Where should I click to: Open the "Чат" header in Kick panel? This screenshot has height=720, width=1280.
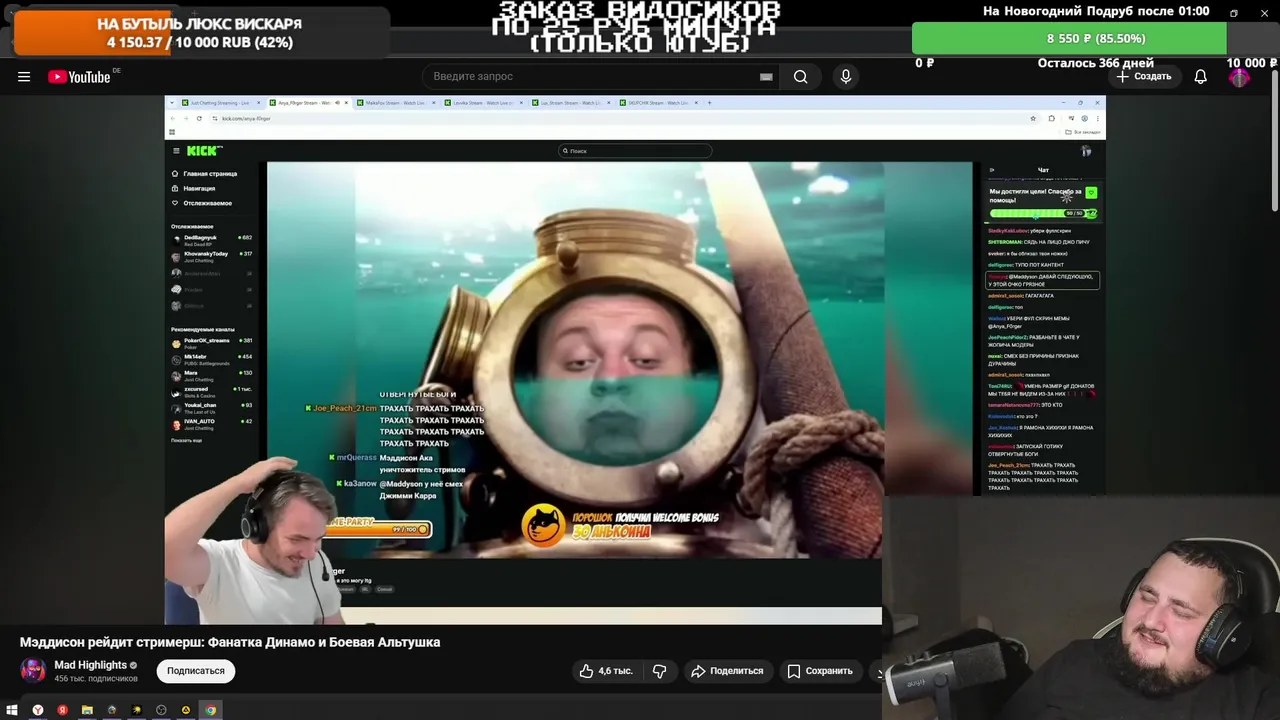click(x=1043, y=170)
